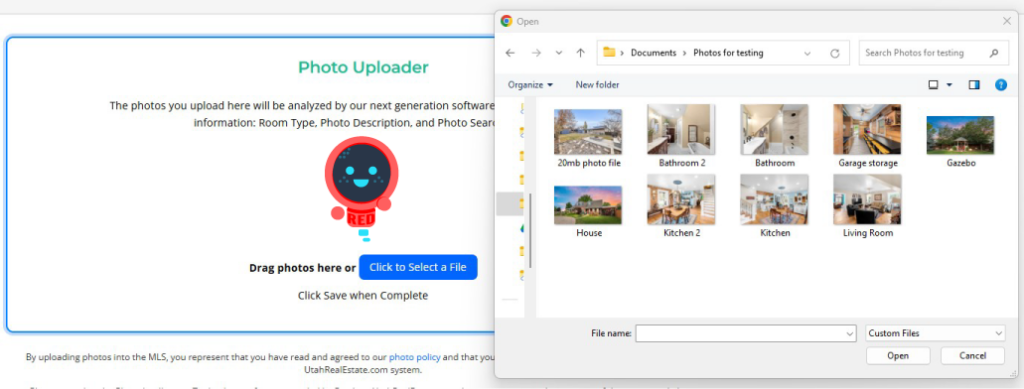Click the search magnifier icon
Viewport: 1024px width, 389px height.
point(994,53)
